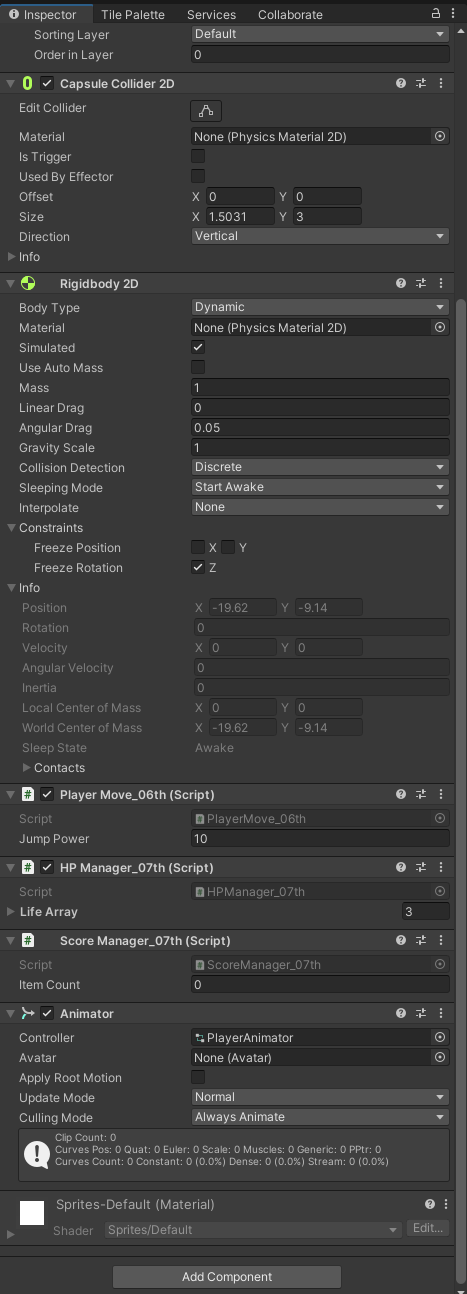The width and height of the screenshot is (467, 1294).
Task: Enable Is Trigger checkbox
Action: (x=198, y=156)
